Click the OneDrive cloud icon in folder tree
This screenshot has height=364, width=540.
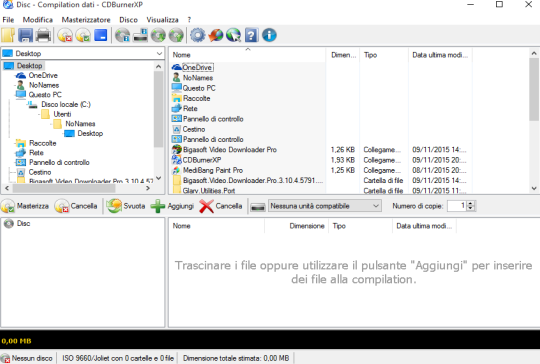tap(21, 75)
